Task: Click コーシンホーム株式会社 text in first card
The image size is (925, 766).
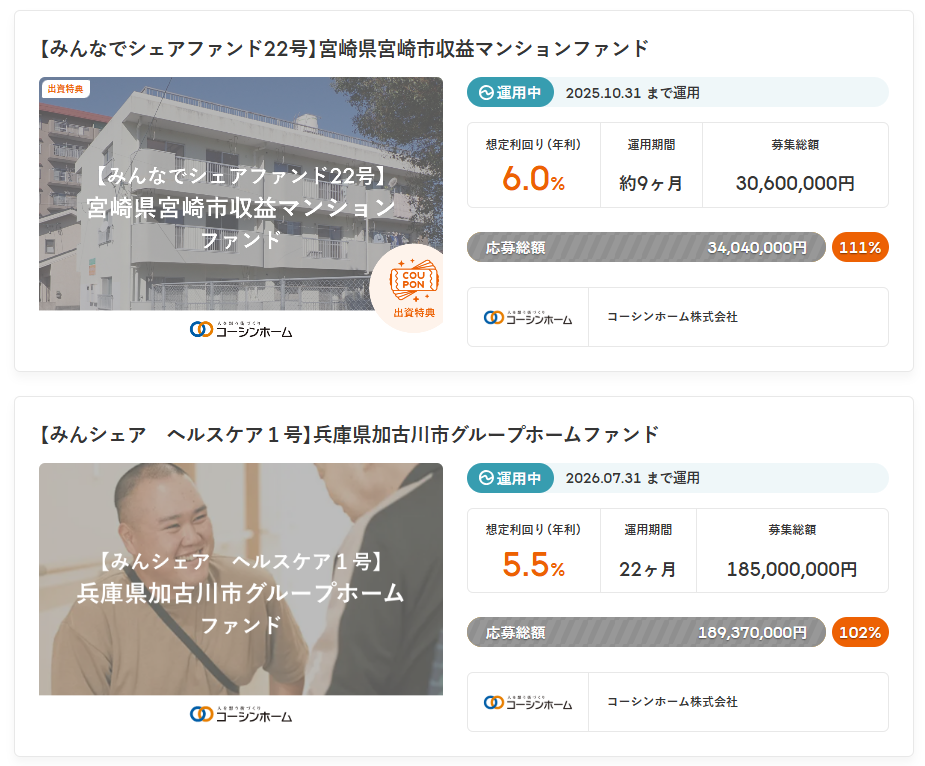Action: [x=673, y=317]
